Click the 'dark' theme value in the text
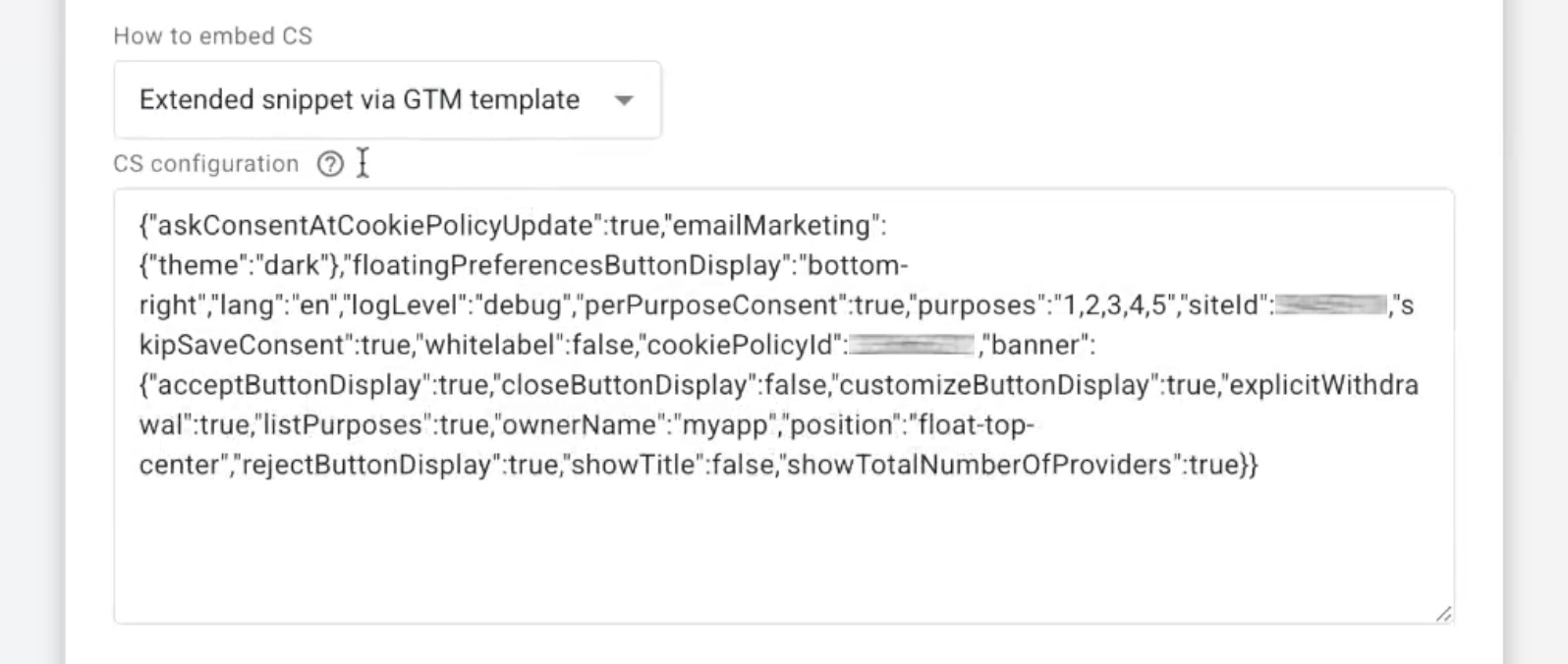 pyautogui.click(x=293, y=266)
